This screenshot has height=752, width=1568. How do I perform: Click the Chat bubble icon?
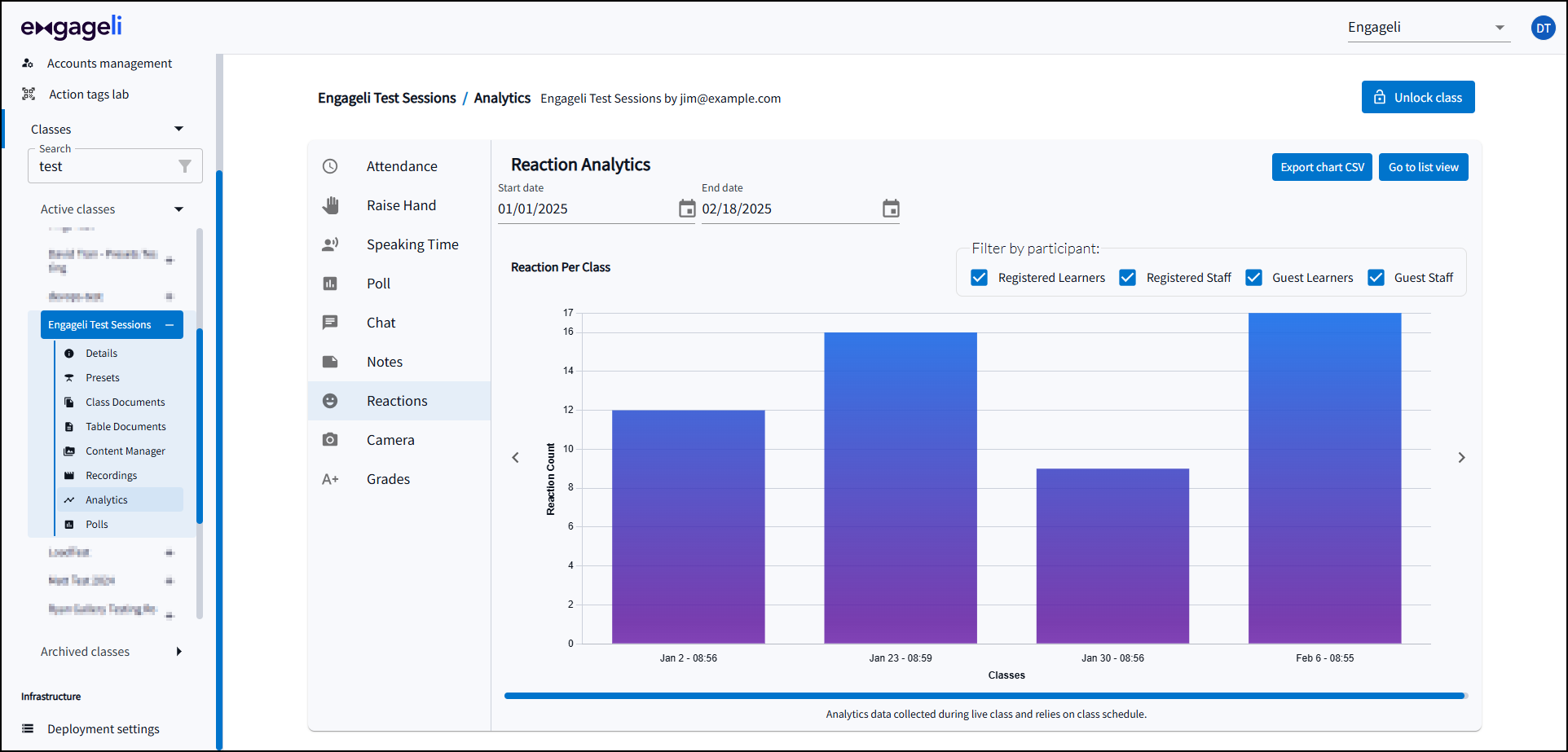[x=330, y=323]
